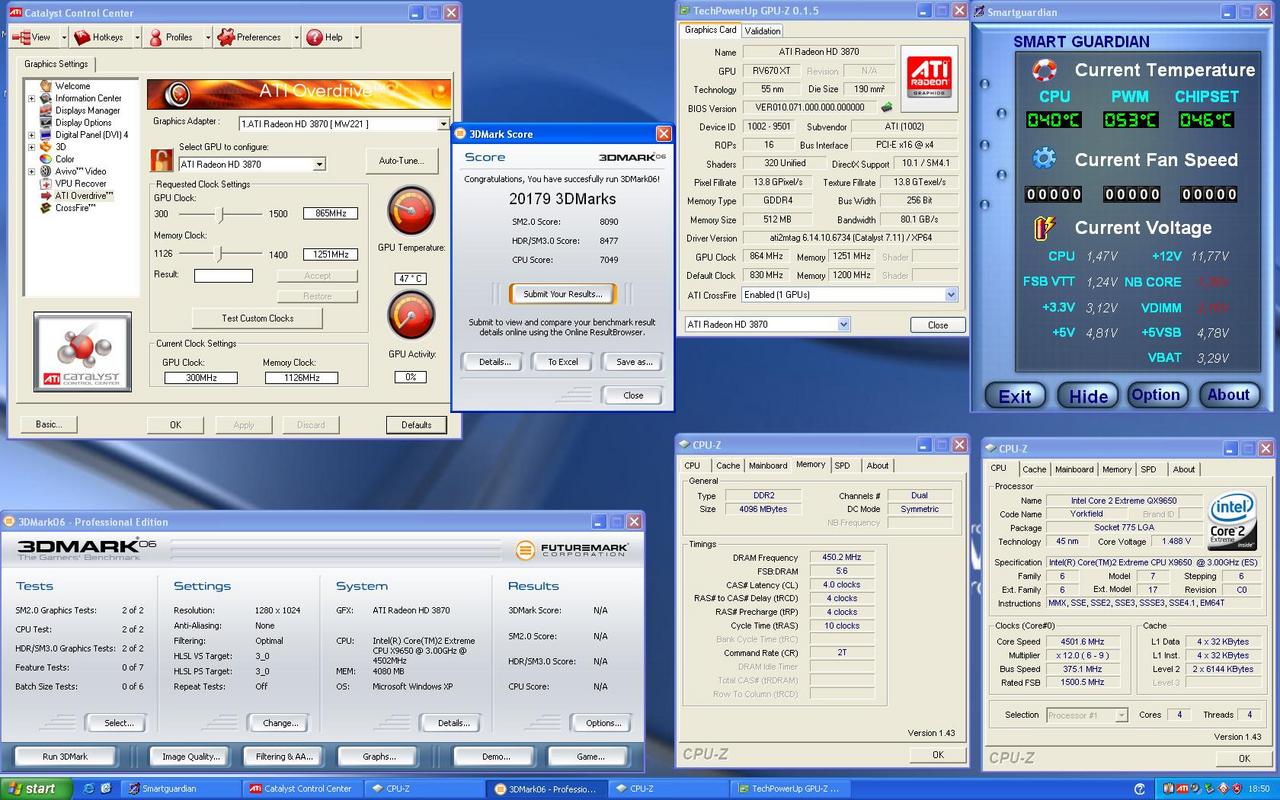Open About tab in CPU-Z processor window
1280x800 pixels.
(x=1184, y=469)
